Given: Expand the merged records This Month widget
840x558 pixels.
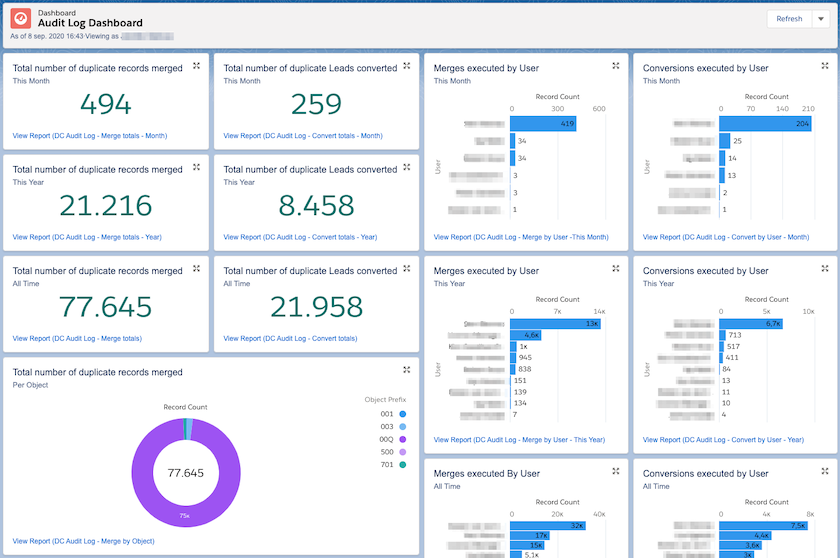Looking at the screenshot, I should [x=197, y=66].
